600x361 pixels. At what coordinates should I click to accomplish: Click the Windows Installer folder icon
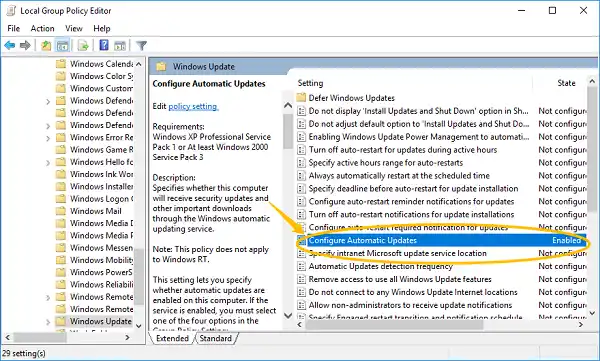tap(61, 186)
